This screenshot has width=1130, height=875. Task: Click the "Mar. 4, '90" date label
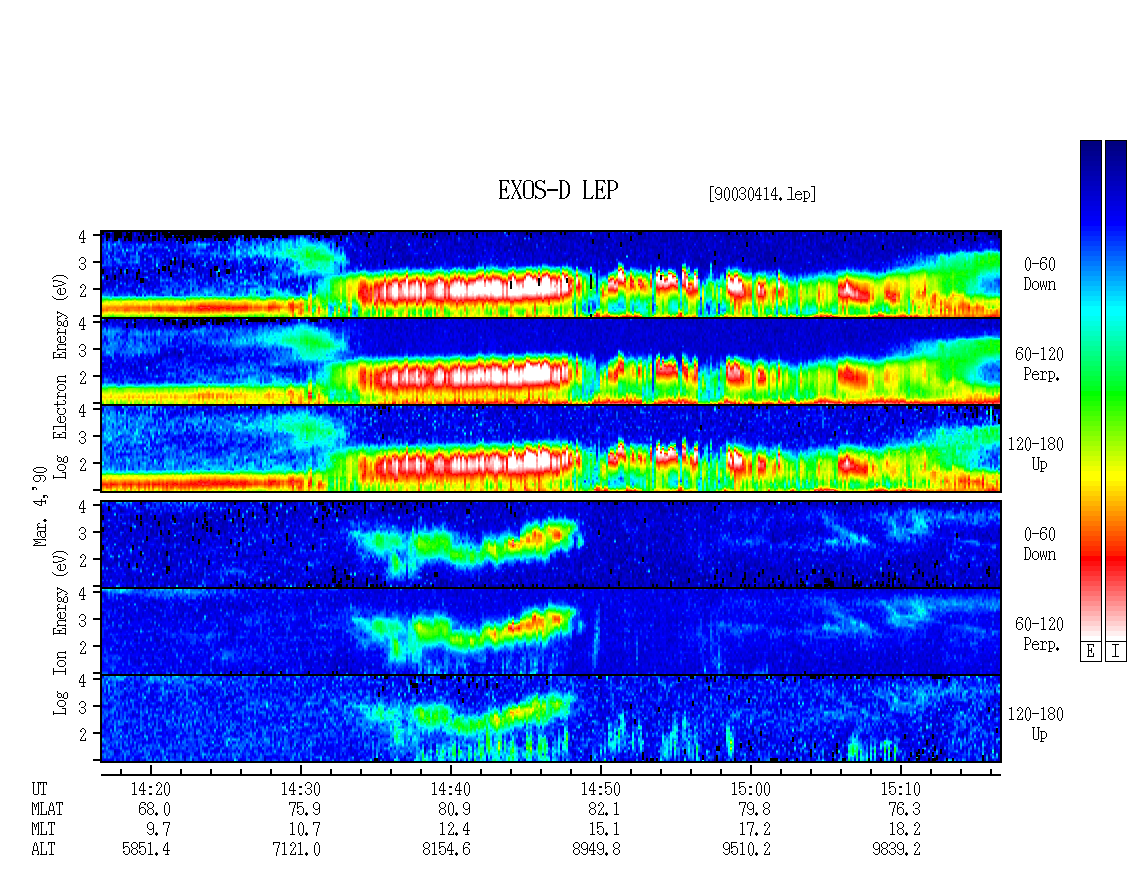tap(40, 506)
